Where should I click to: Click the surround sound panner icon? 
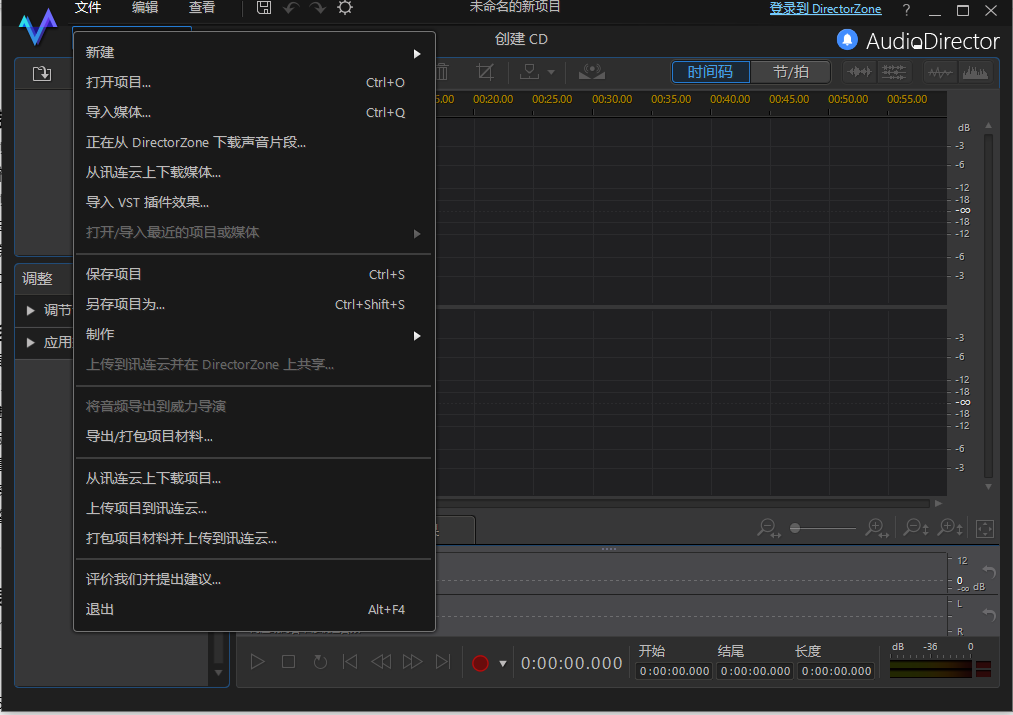(591, 72)
